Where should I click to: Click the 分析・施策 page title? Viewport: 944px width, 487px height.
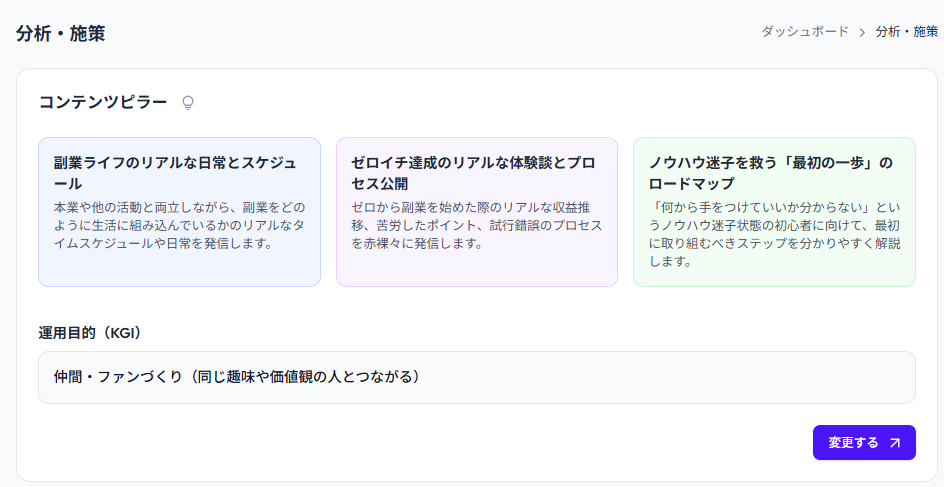(x=61, y=34)
